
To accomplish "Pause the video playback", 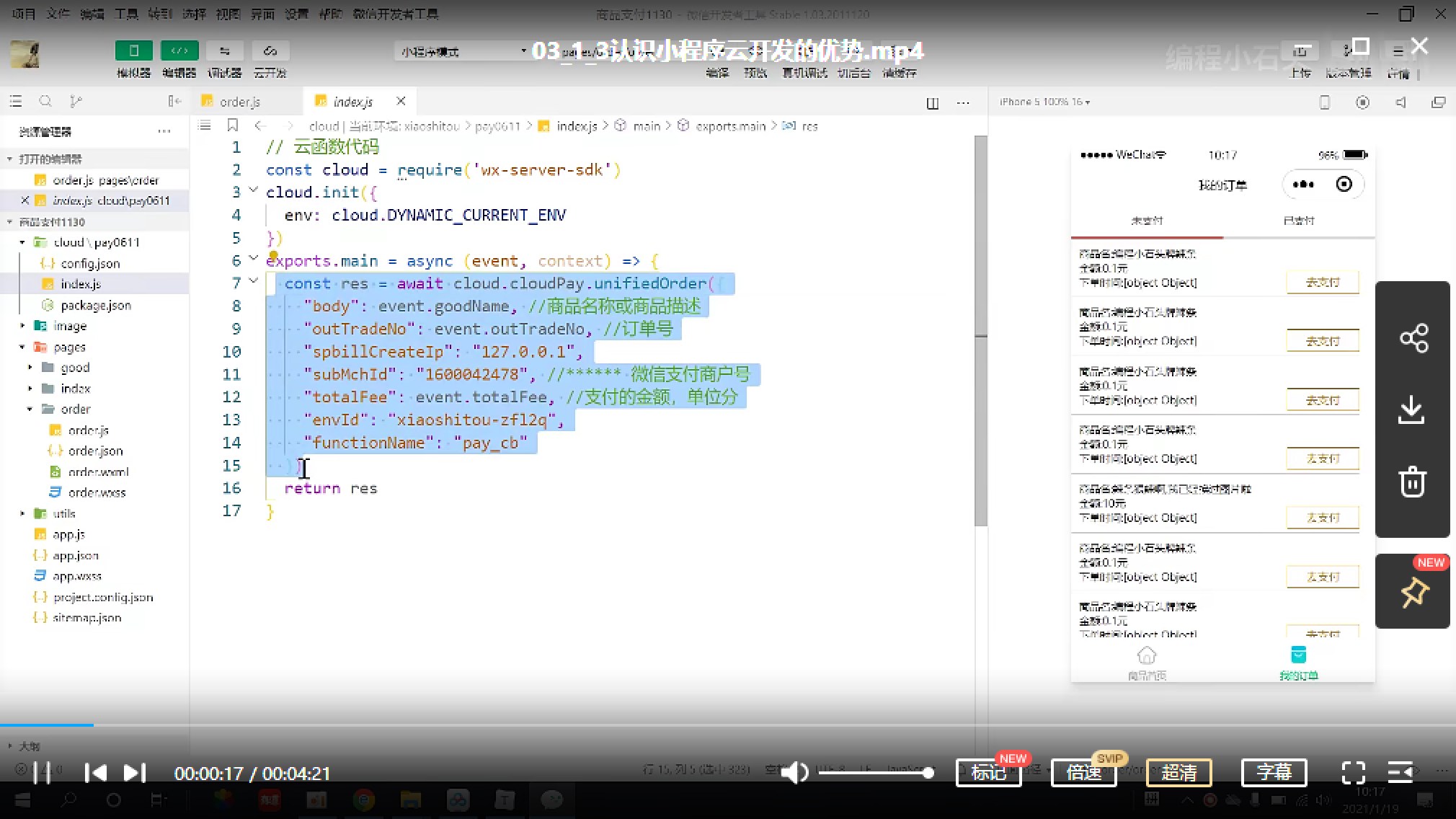I will (x=43, y=773).
